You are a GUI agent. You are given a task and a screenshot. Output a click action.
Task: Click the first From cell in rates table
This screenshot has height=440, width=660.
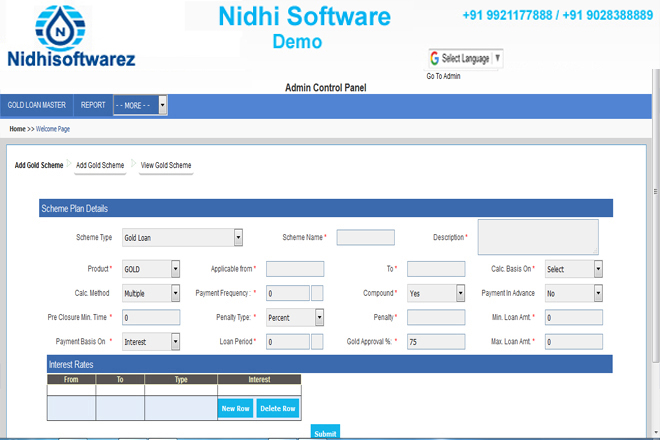click(71, 390)
